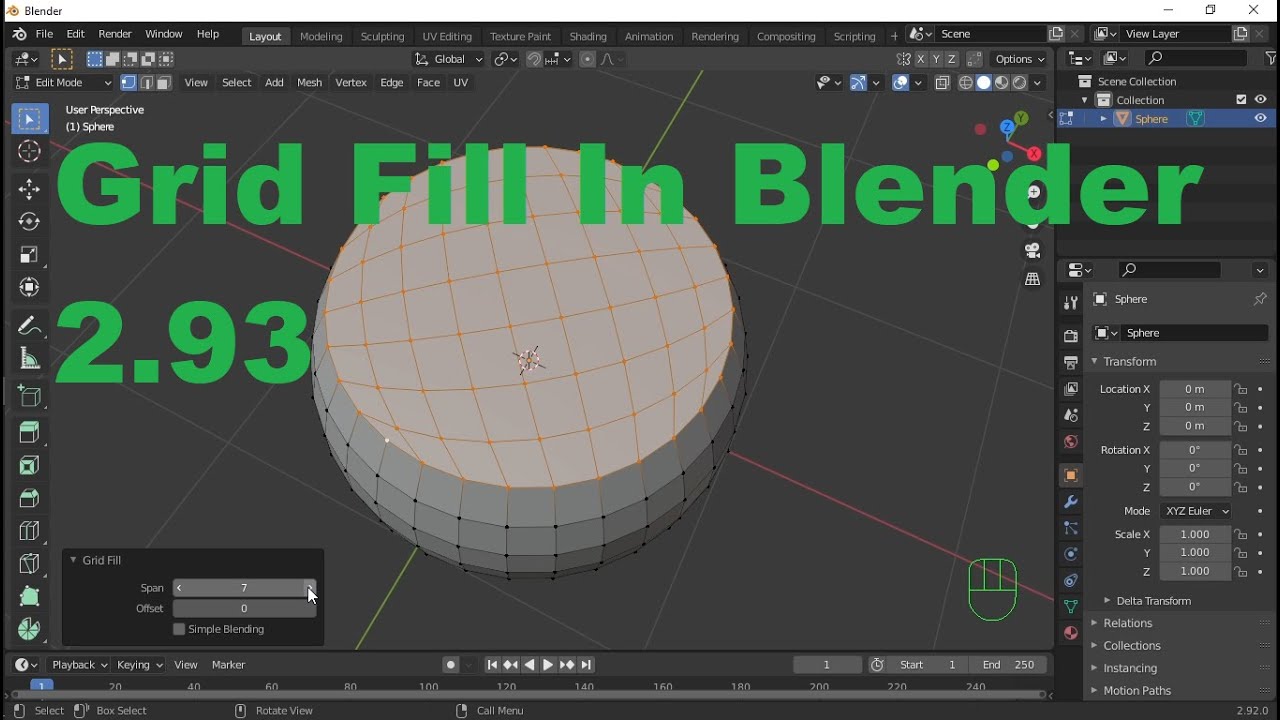The height and width of the screenshot is (720, 1280).
Task: Jump to the end frame
Action: coord(586,665)
